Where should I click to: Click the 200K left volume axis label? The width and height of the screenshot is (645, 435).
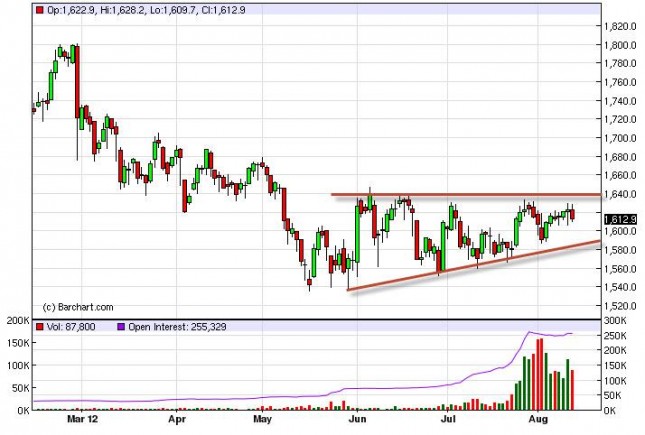(19, 321)
